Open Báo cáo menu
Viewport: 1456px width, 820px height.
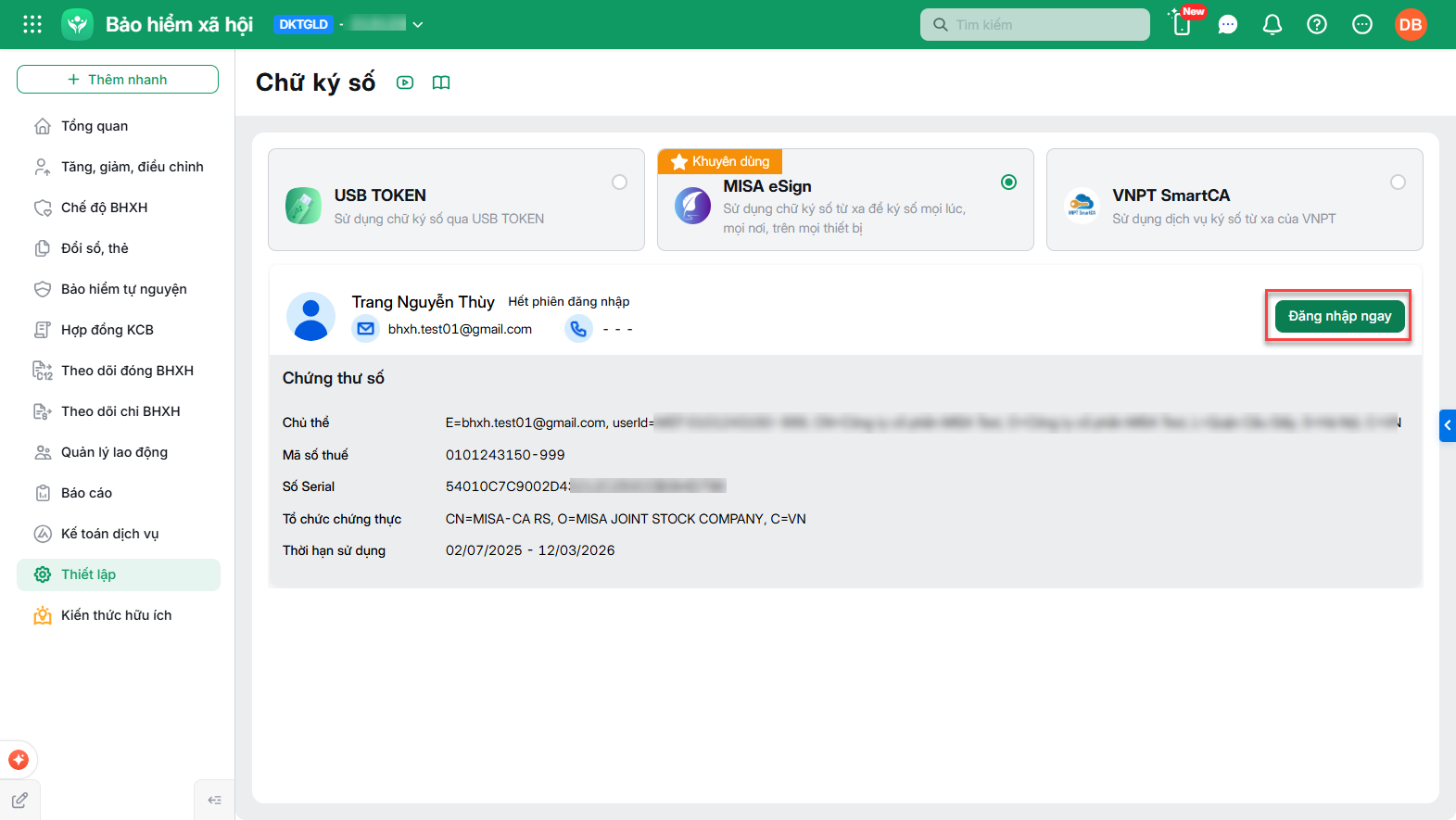119,493
